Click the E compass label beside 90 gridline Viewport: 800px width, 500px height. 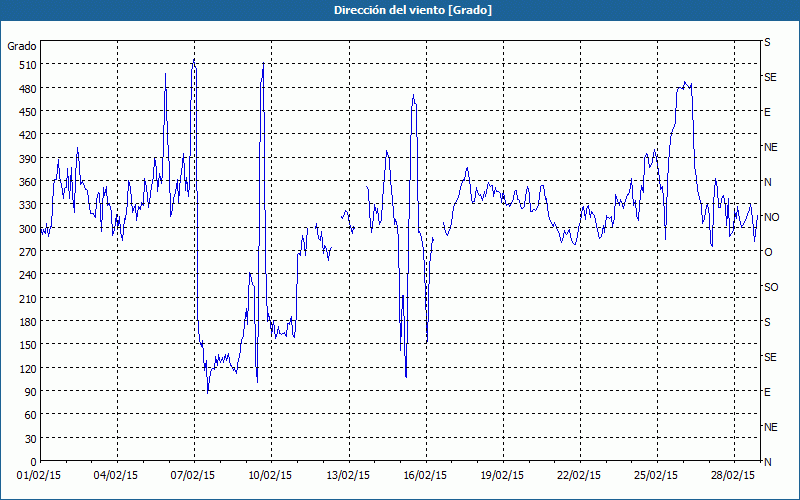tap(767, 392)
